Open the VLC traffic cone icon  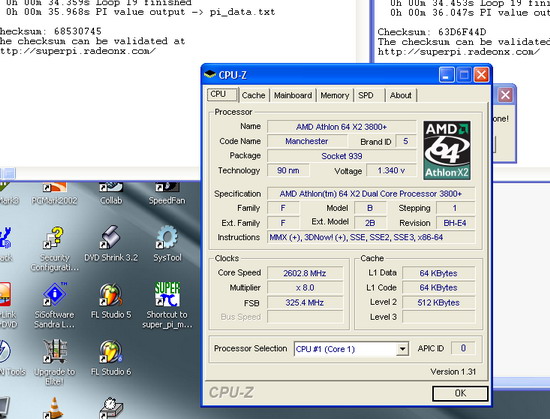coord(54,408)
